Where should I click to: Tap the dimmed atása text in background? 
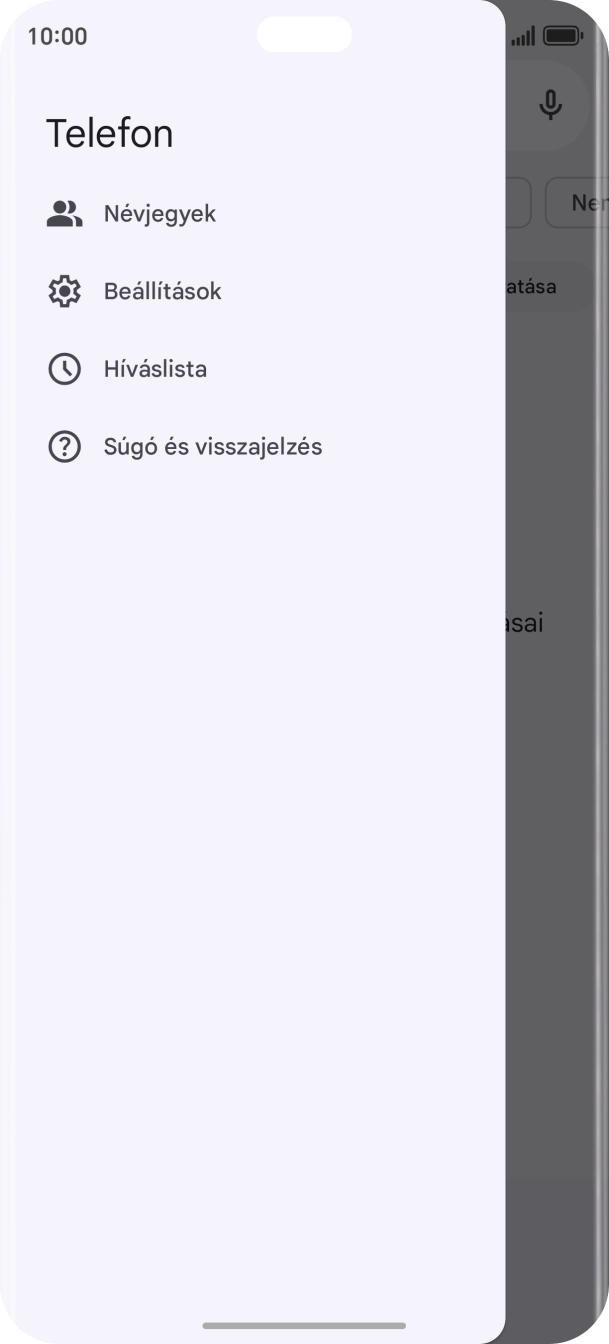click(x=533, y=286)
